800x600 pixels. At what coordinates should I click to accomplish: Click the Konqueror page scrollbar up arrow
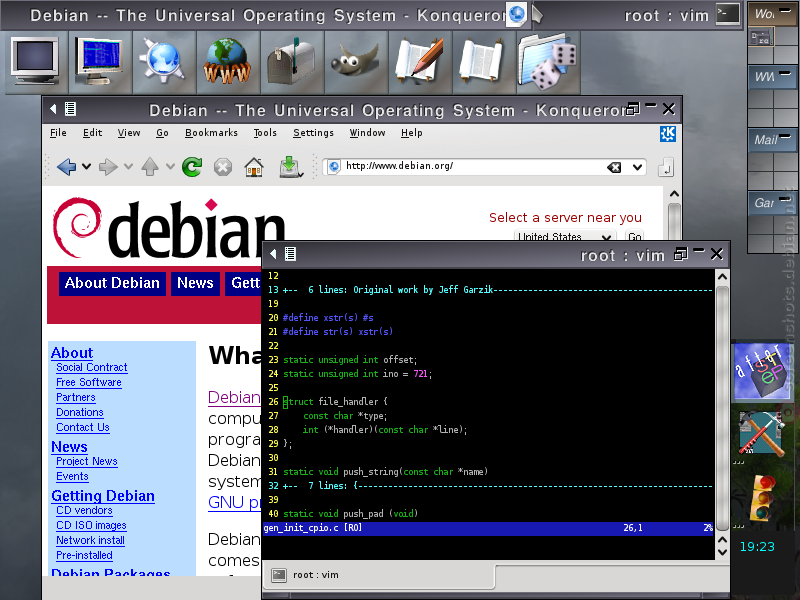[674, 194]
